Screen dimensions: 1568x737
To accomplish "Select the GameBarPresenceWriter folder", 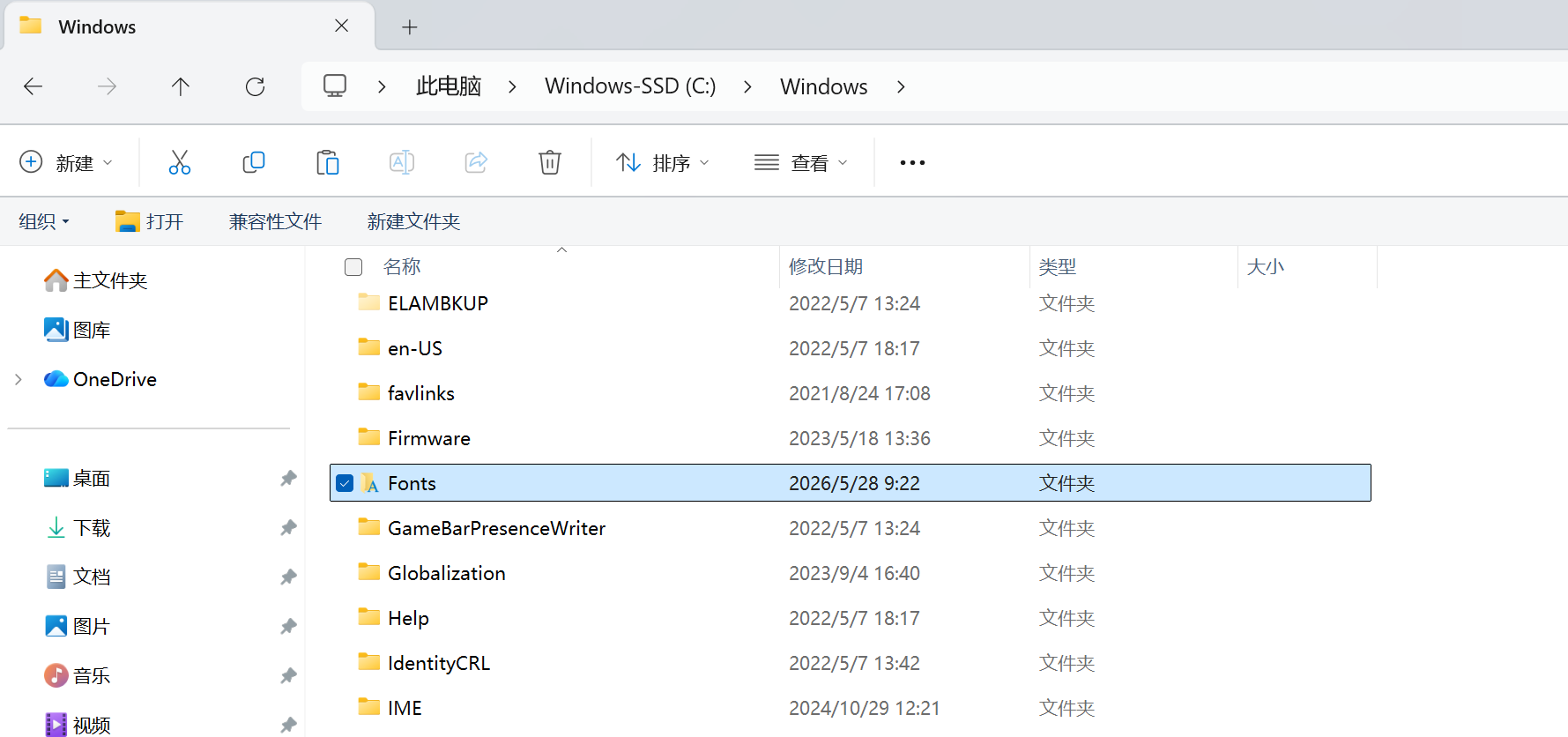I will [851, 528].
